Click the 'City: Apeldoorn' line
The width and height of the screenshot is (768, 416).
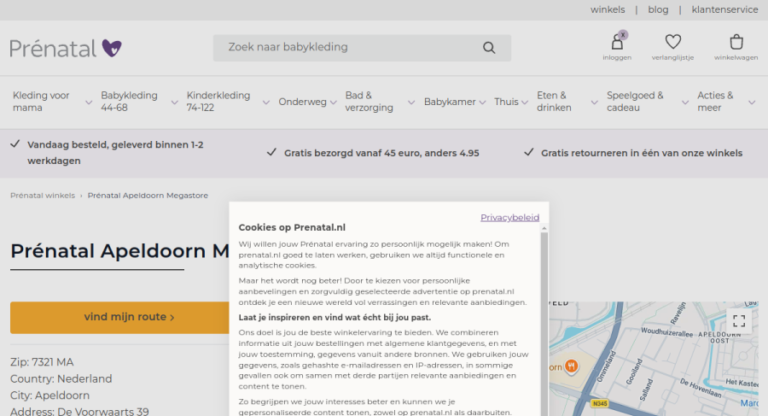(x=50, y=395)
